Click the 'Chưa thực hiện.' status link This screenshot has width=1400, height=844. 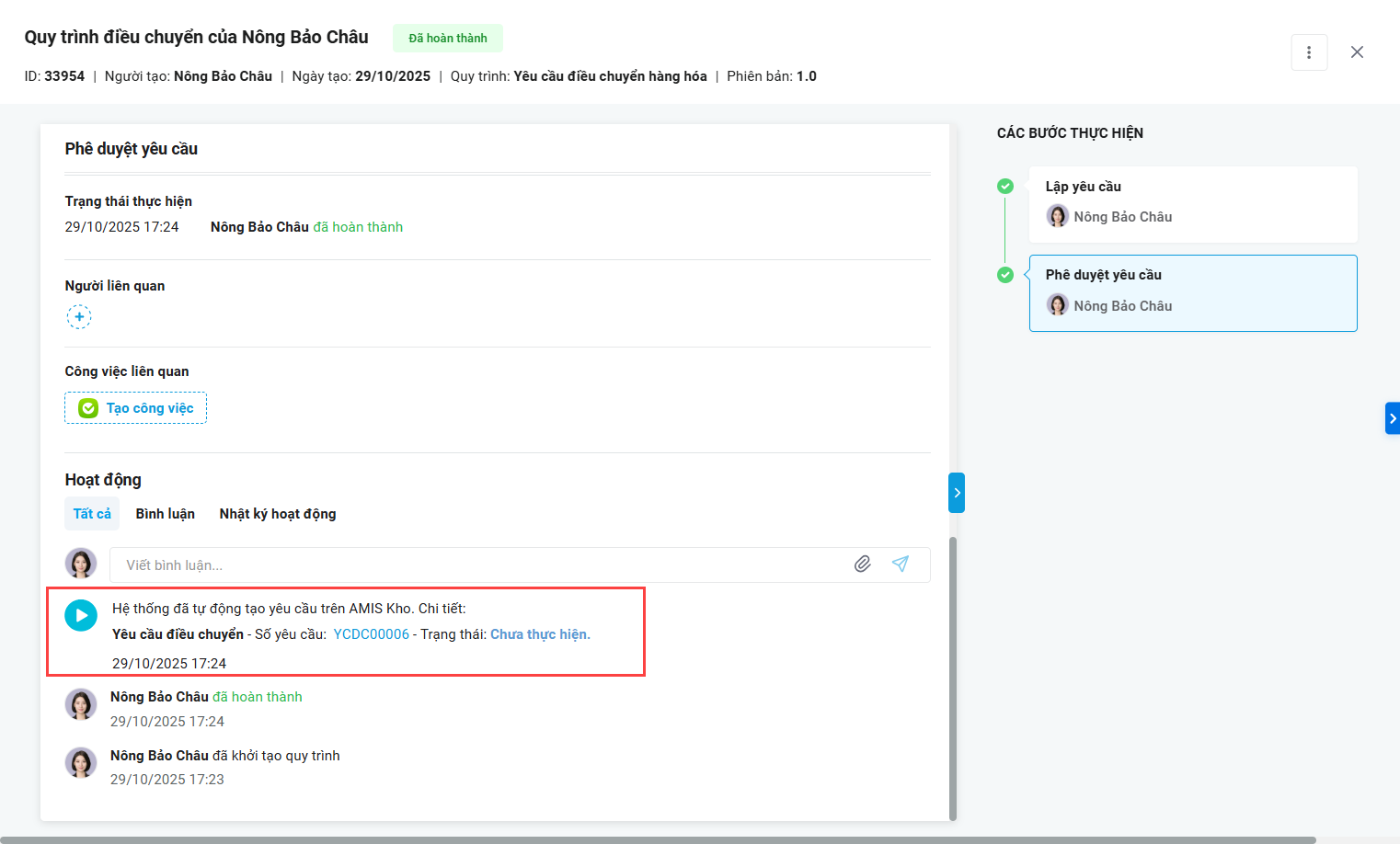[541, 634]
